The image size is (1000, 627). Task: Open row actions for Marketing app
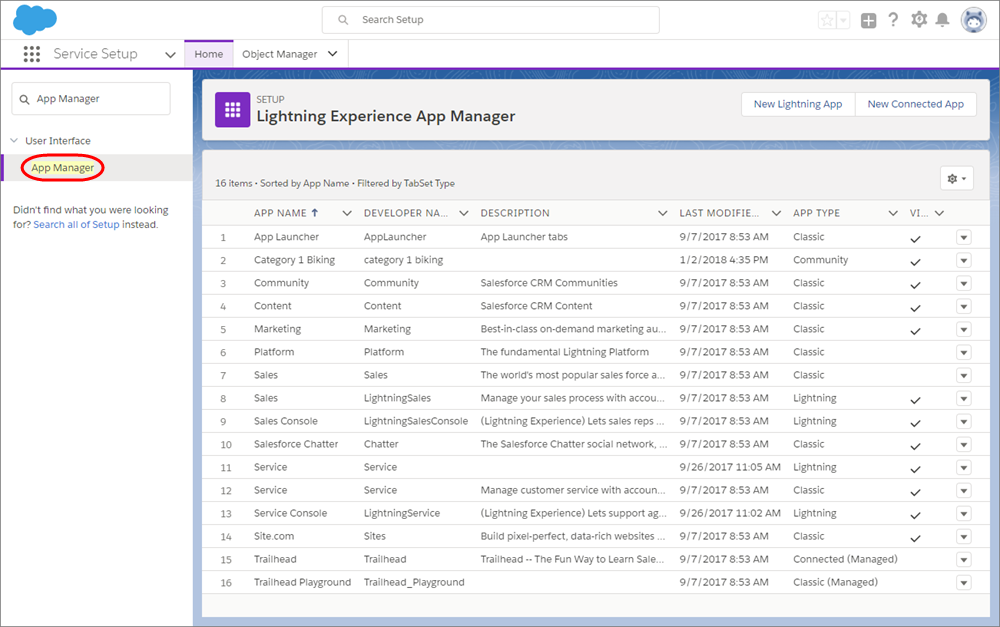click(964, 329)
